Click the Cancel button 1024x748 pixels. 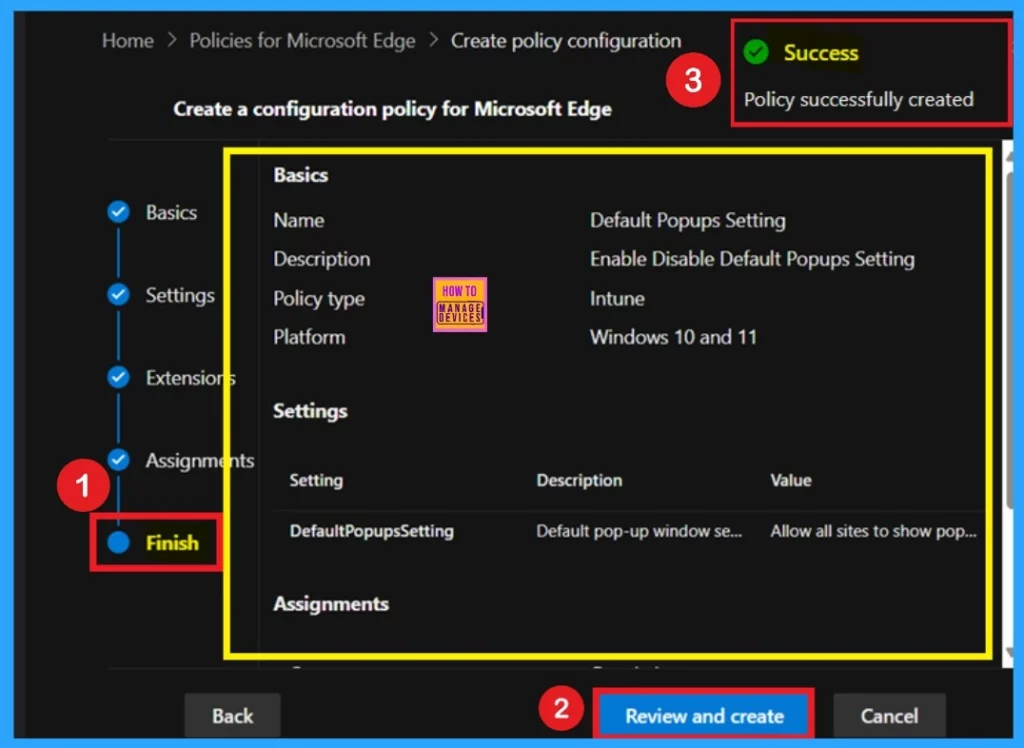pos(889,716)
